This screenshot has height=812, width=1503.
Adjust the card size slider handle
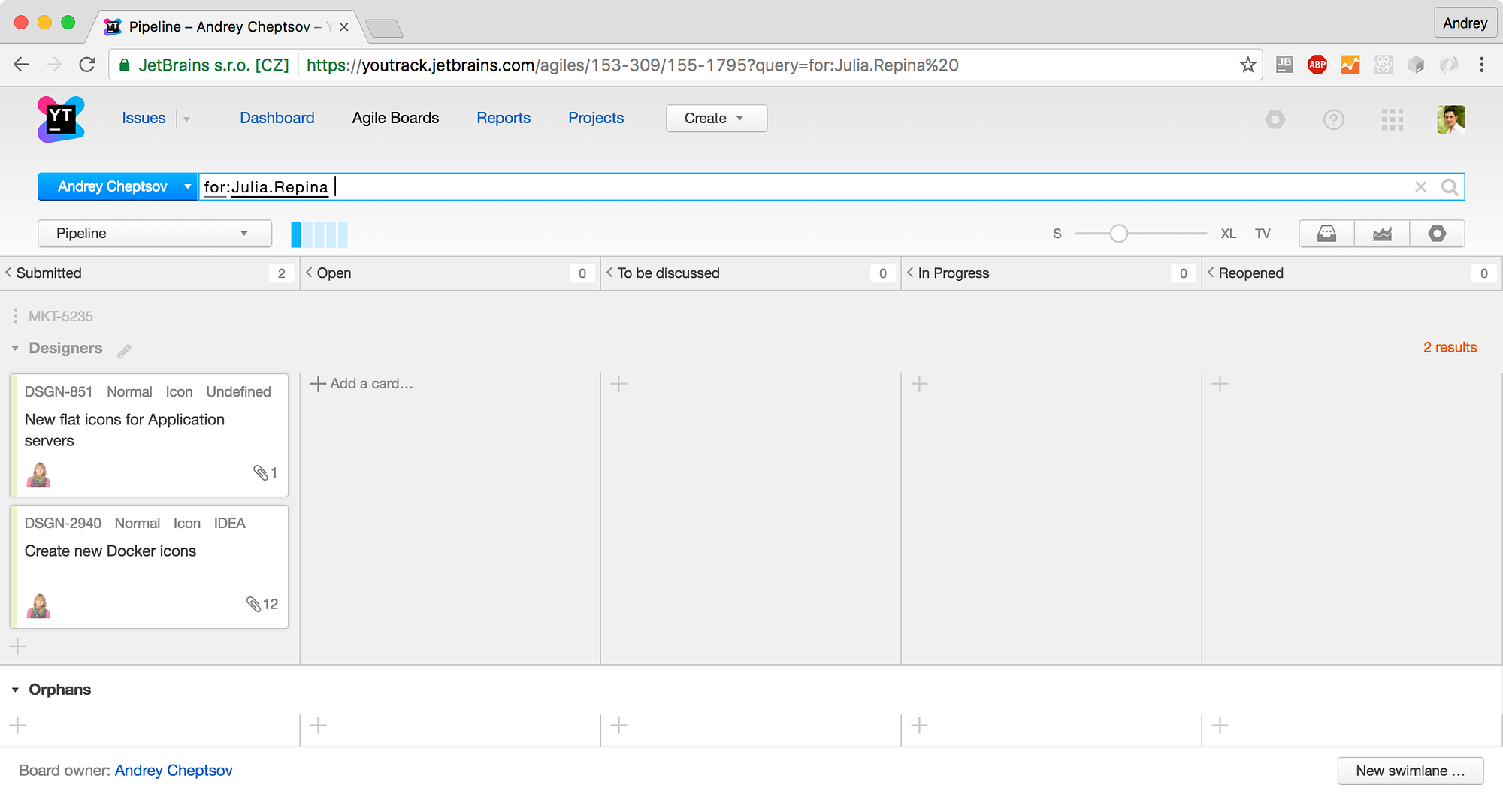[1118, 234]
